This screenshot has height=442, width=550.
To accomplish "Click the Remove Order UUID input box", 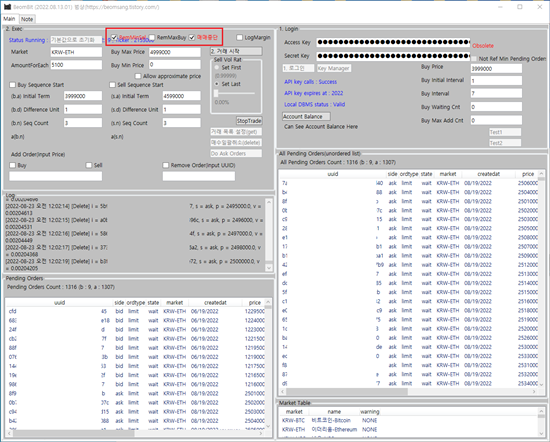I will 199,176.
